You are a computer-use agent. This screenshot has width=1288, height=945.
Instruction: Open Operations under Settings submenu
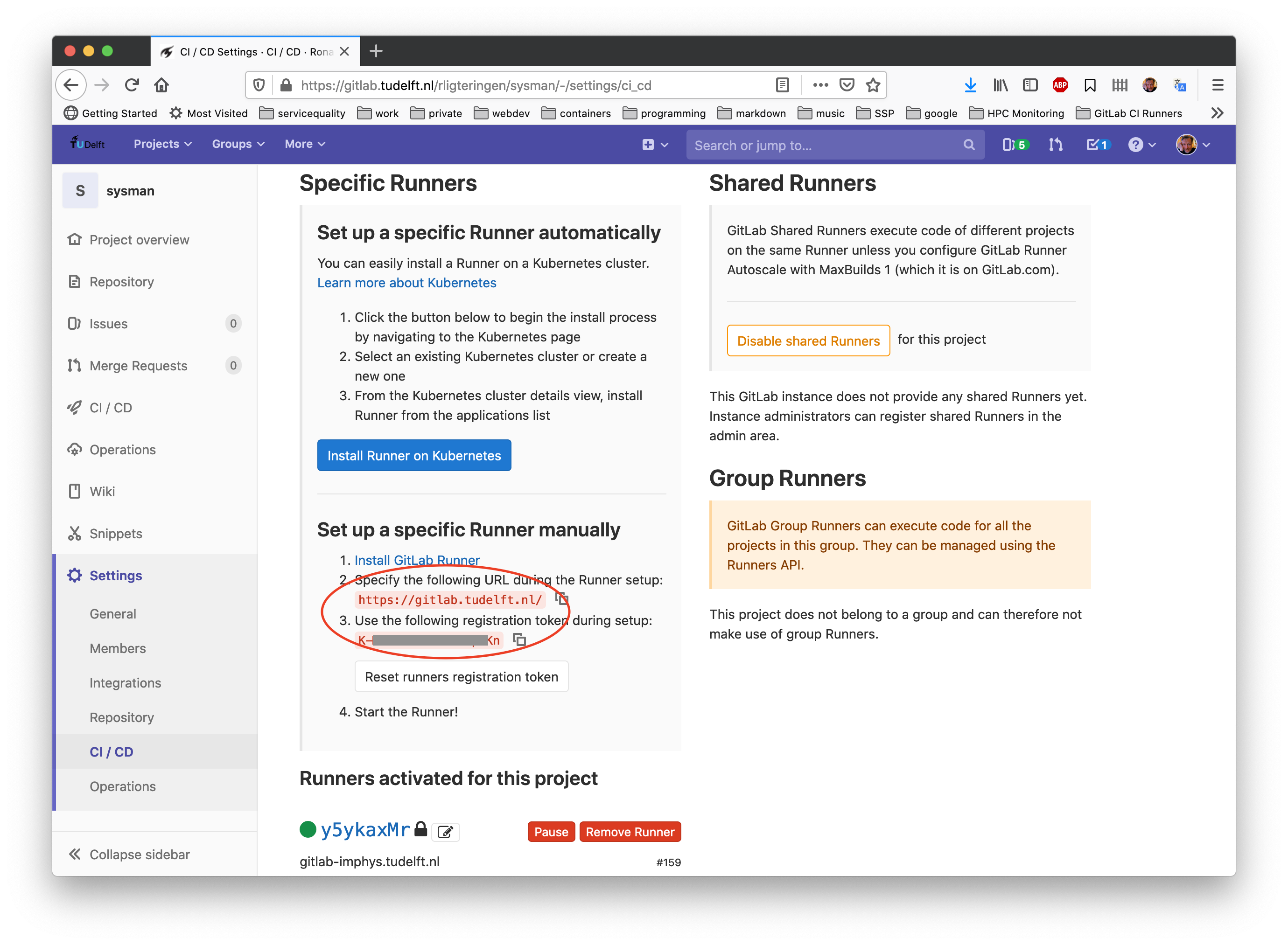[122, 786]
